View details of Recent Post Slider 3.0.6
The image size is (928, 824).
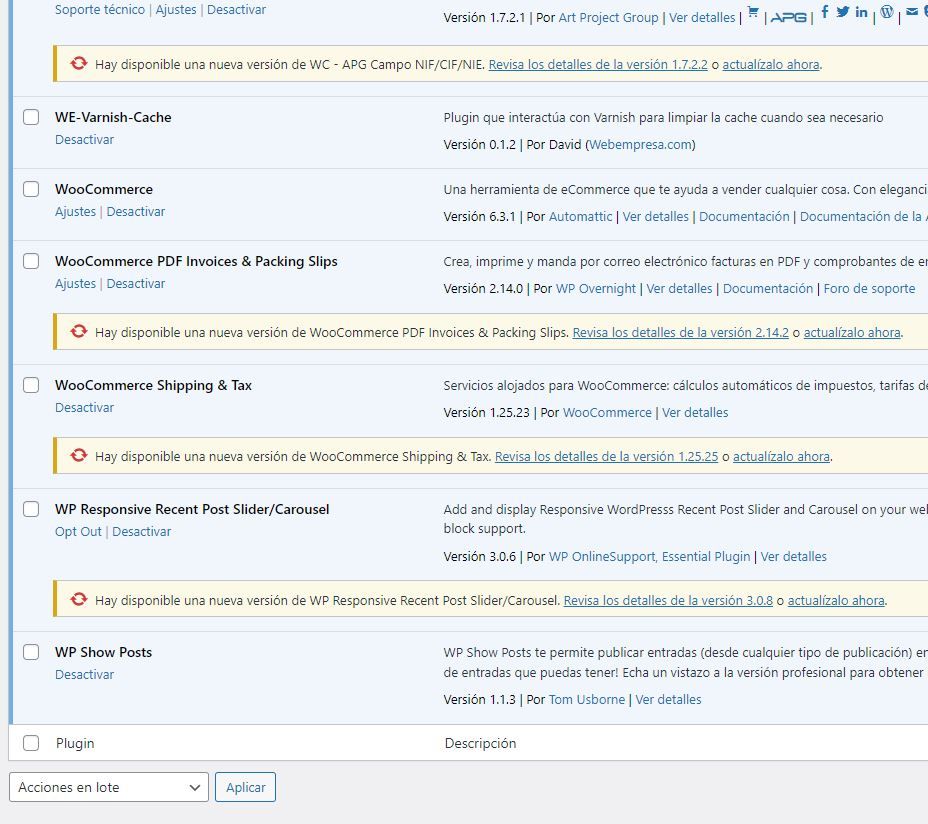pyautogui.click(x=794, y=556)
